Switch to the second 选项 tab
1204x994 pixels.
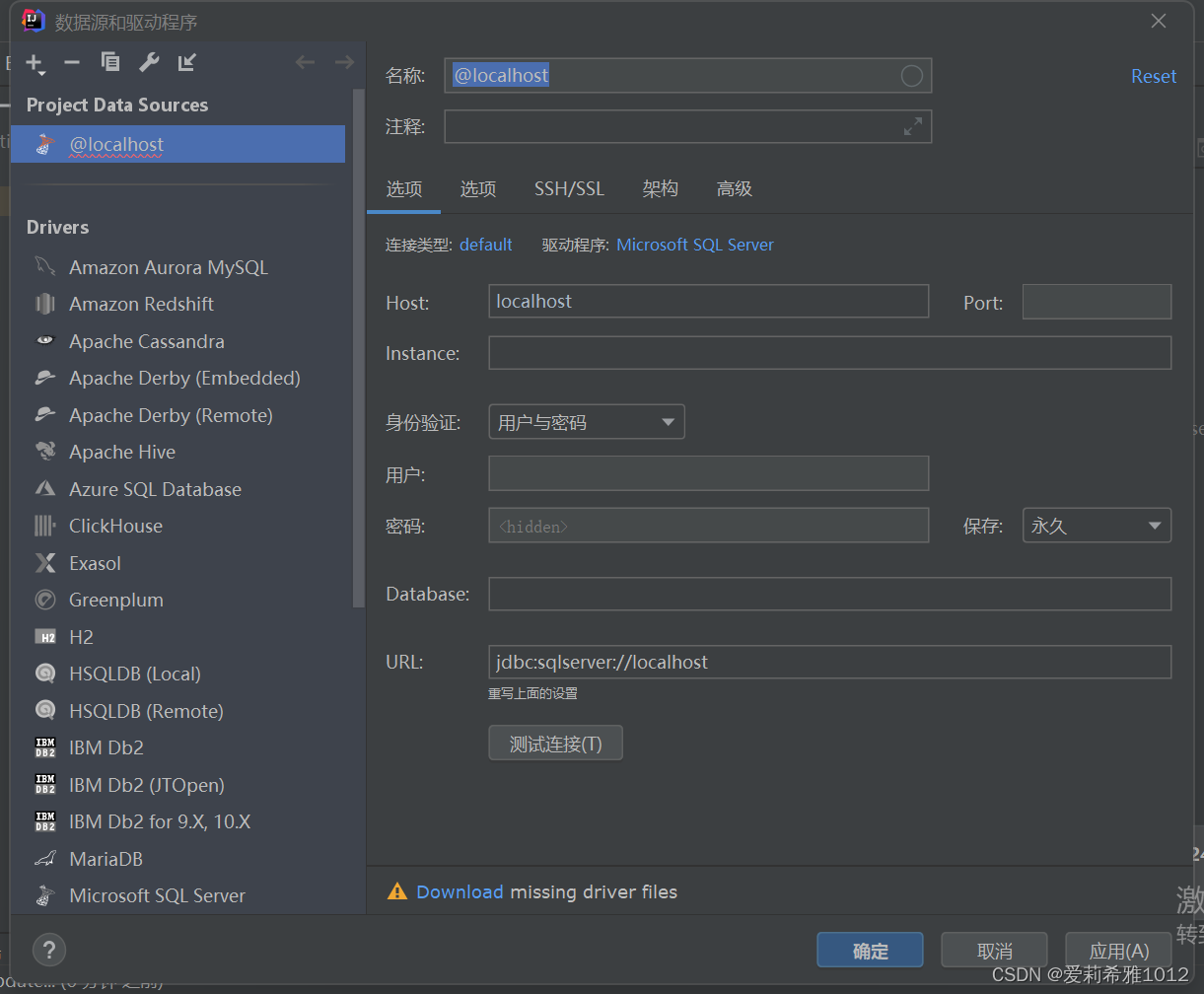click(478, 189)
